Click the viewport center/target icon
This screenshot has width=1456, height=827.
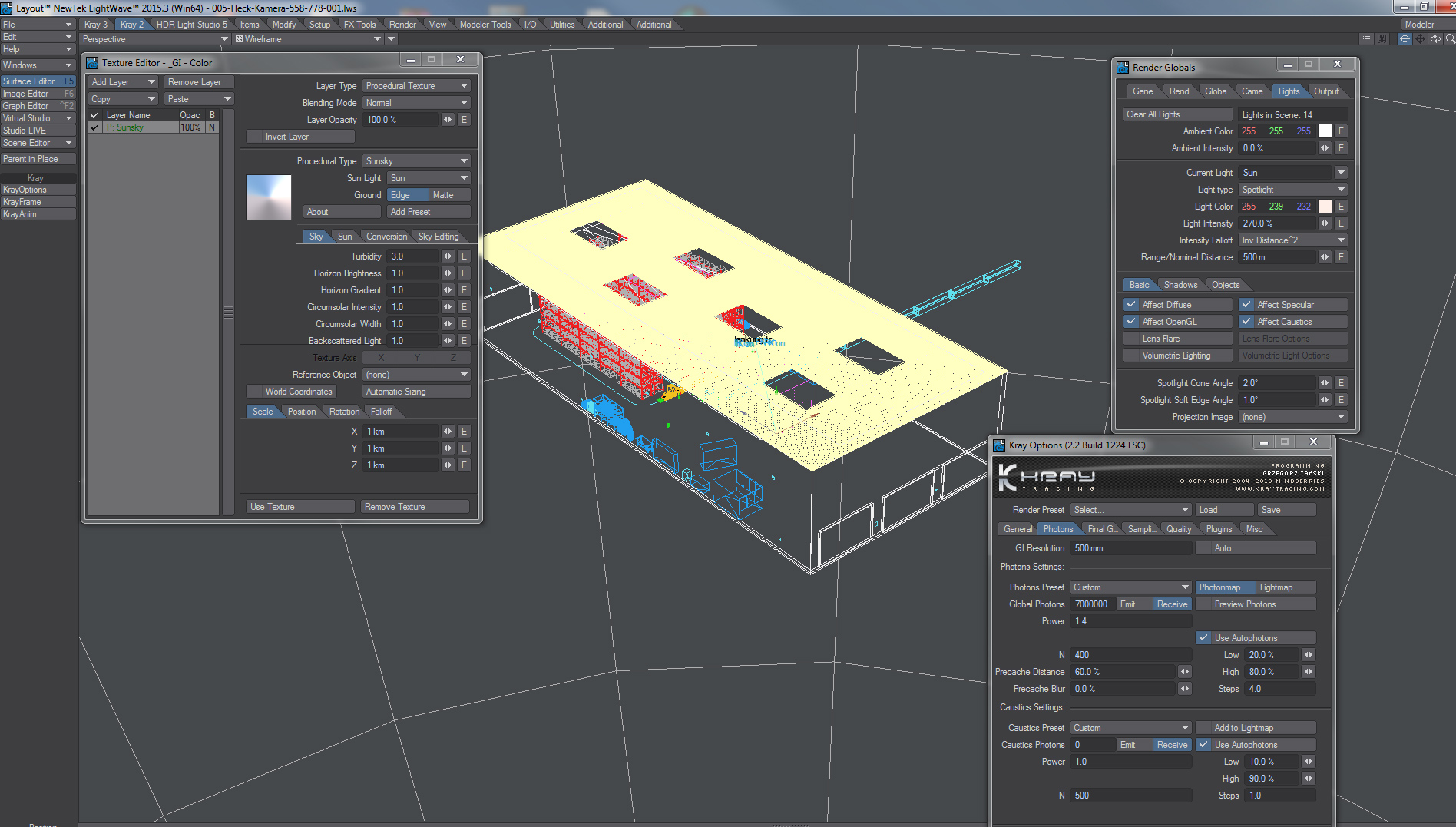coord(1405,39)
